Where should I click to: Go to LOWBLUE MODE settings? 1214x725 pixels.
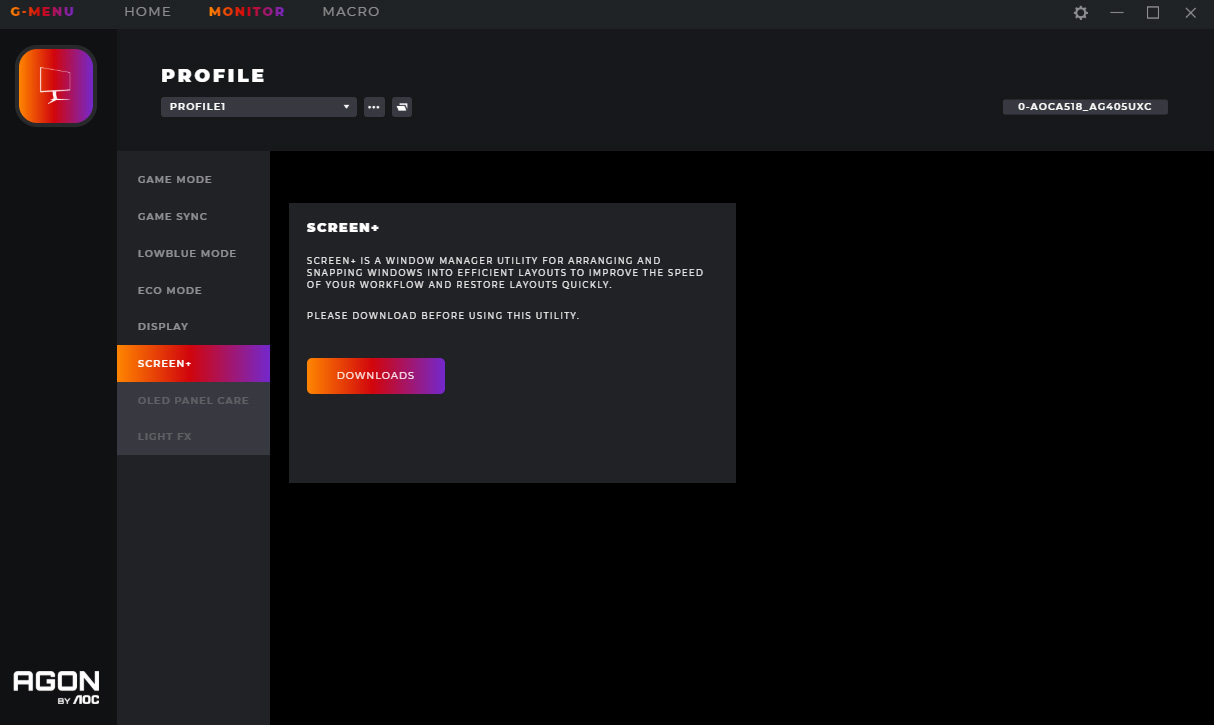(193, 253)
